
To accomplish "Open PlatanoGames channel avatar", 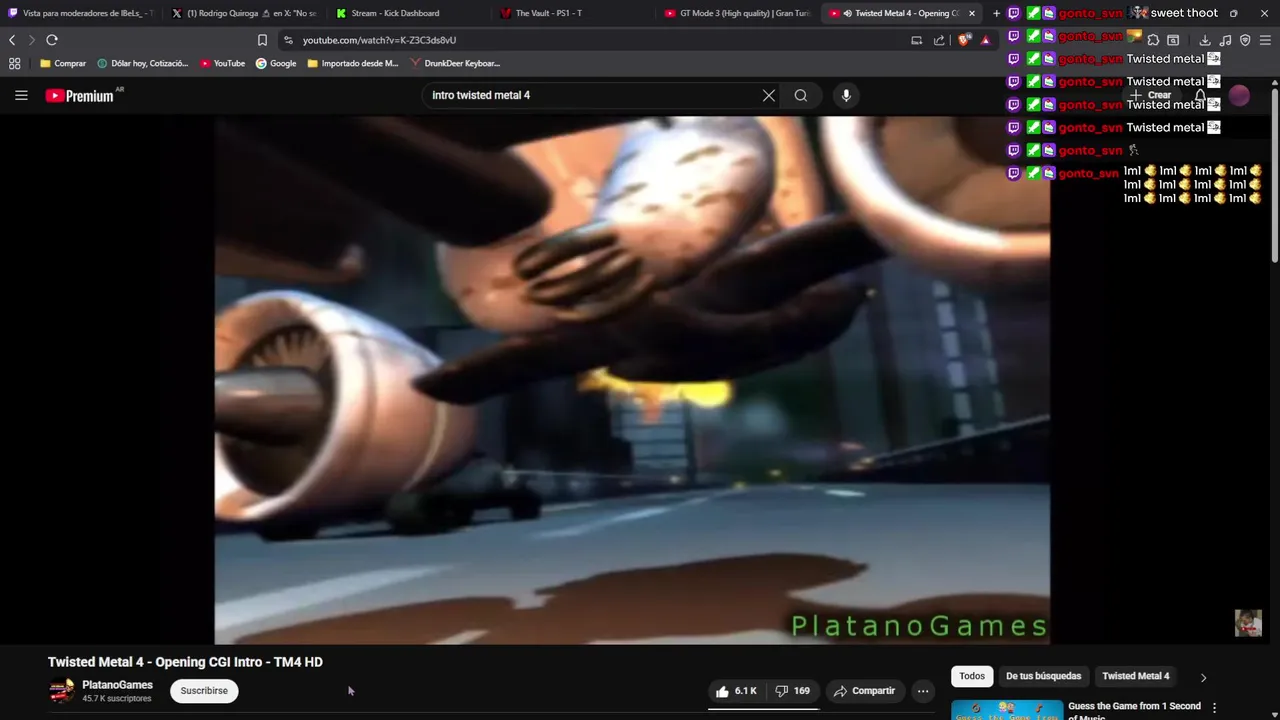I will click(62, 691).
